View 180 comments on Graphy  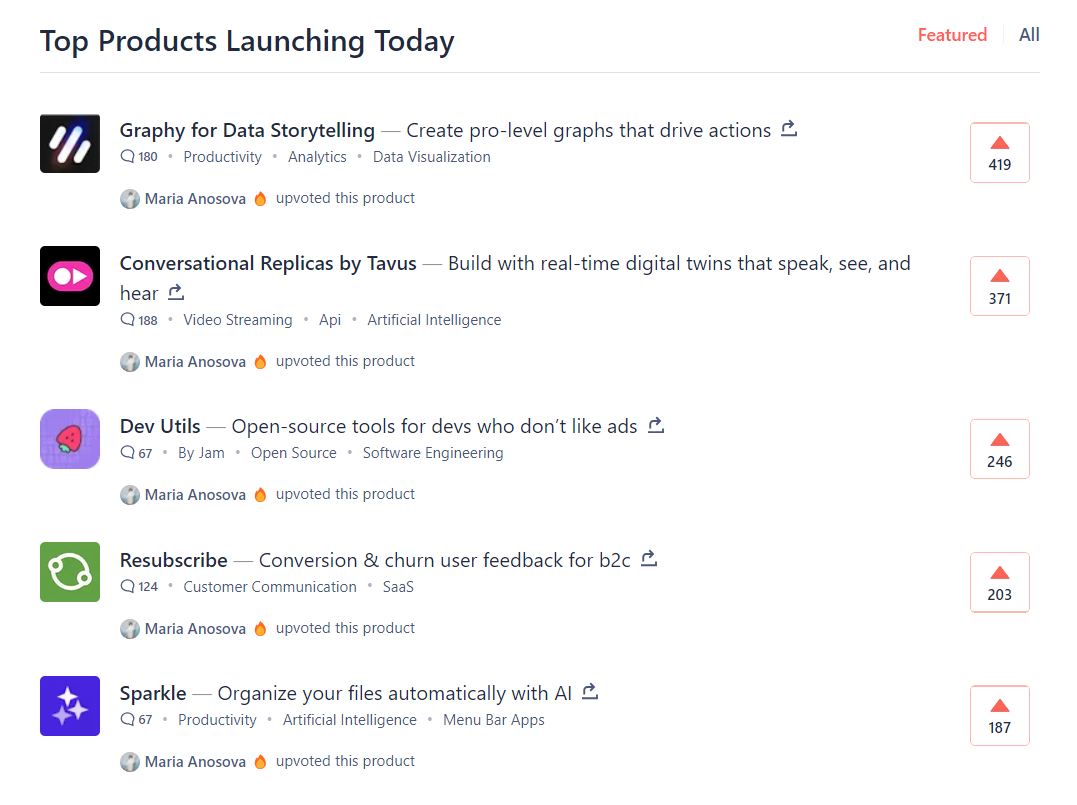click(x=139, y=157)
